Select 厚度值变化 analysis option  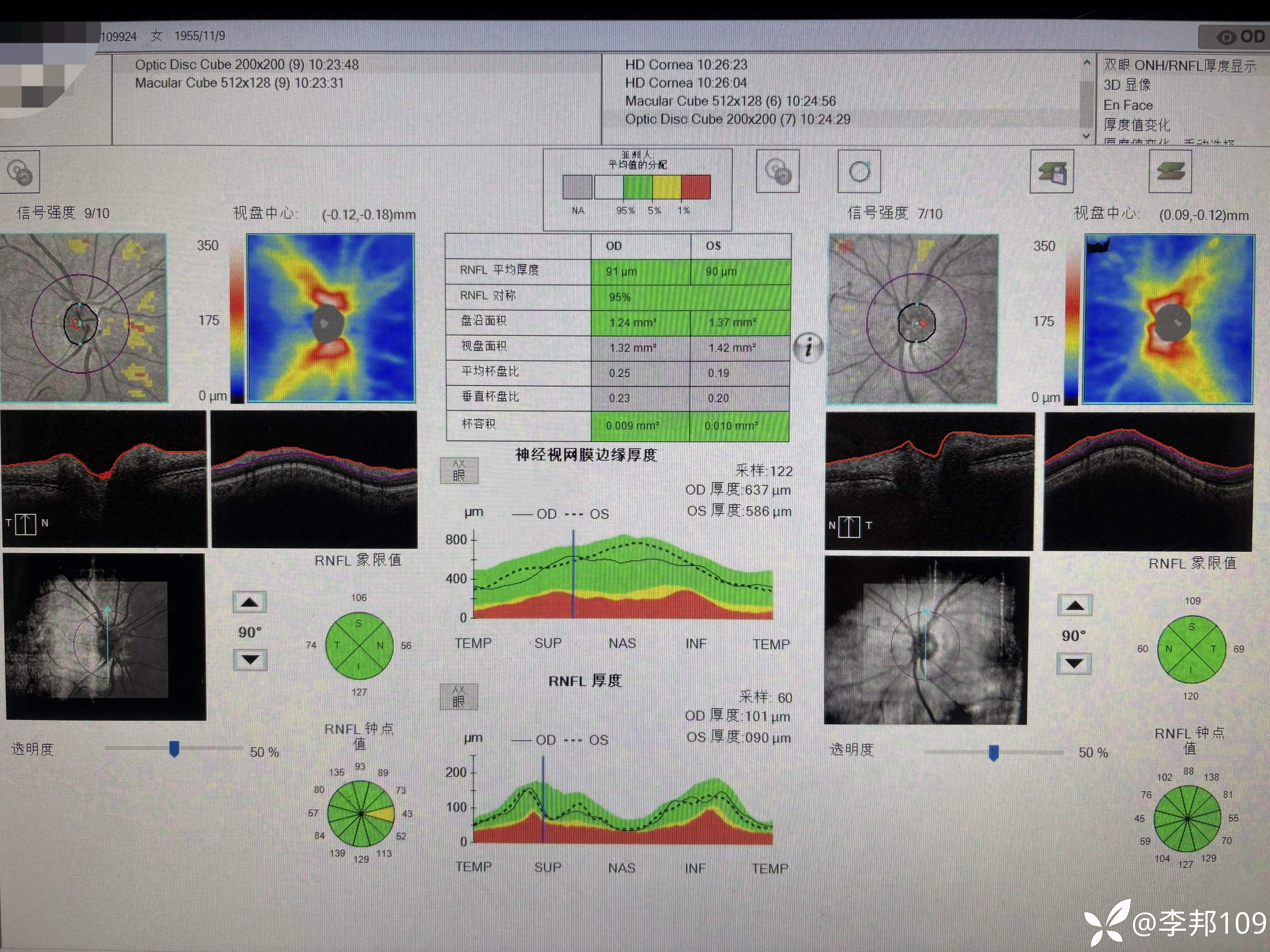1136,125
